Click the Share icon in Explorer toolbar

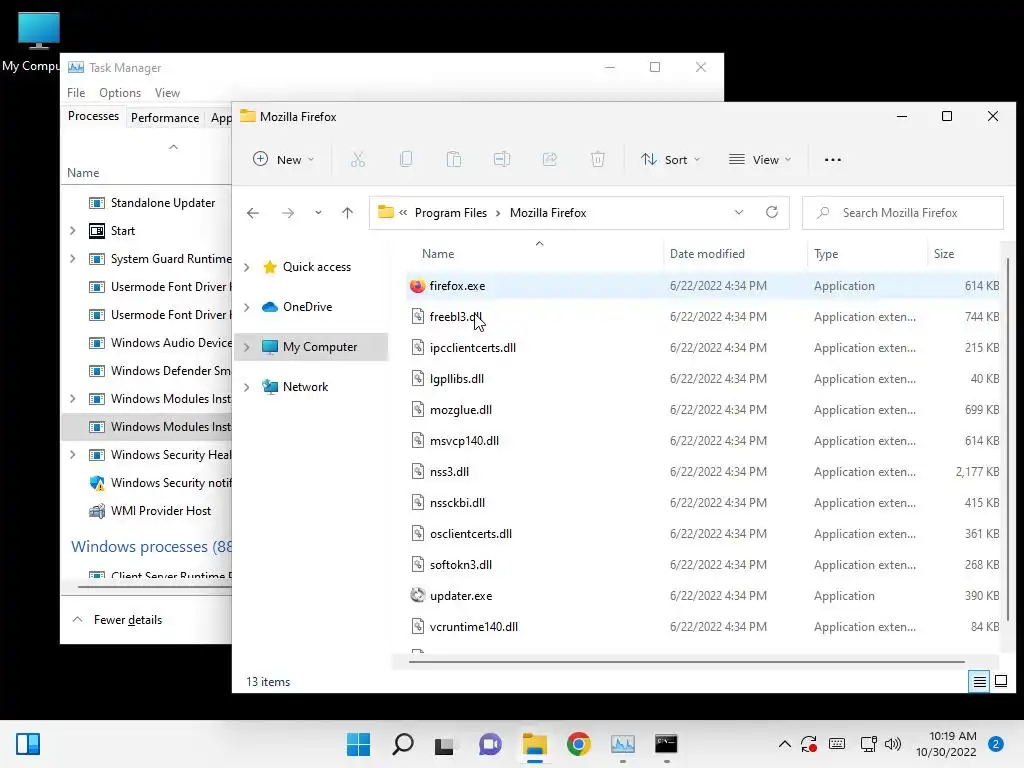click(550, 159)
